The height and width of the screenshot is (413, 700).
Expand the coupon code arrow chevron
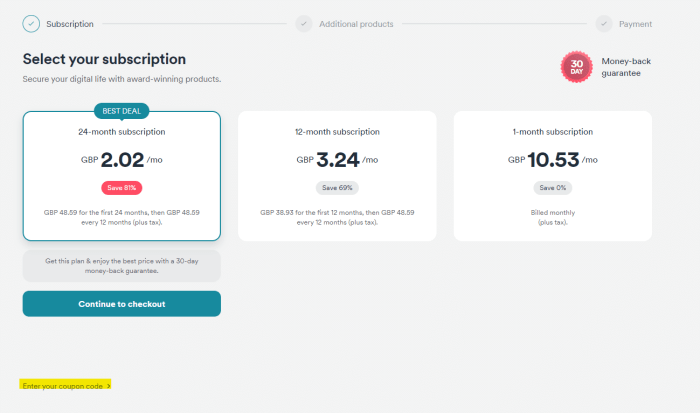click(x=109, y=385)
